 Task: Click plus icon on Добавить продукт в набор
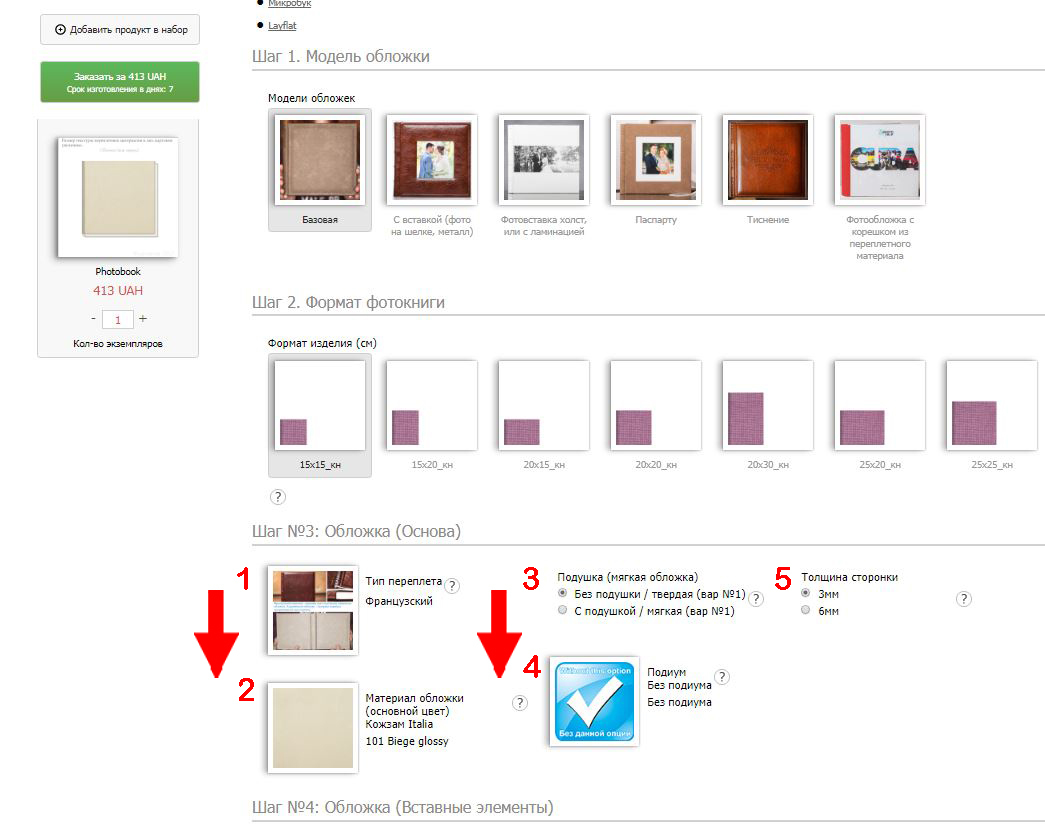coord(61,29)
